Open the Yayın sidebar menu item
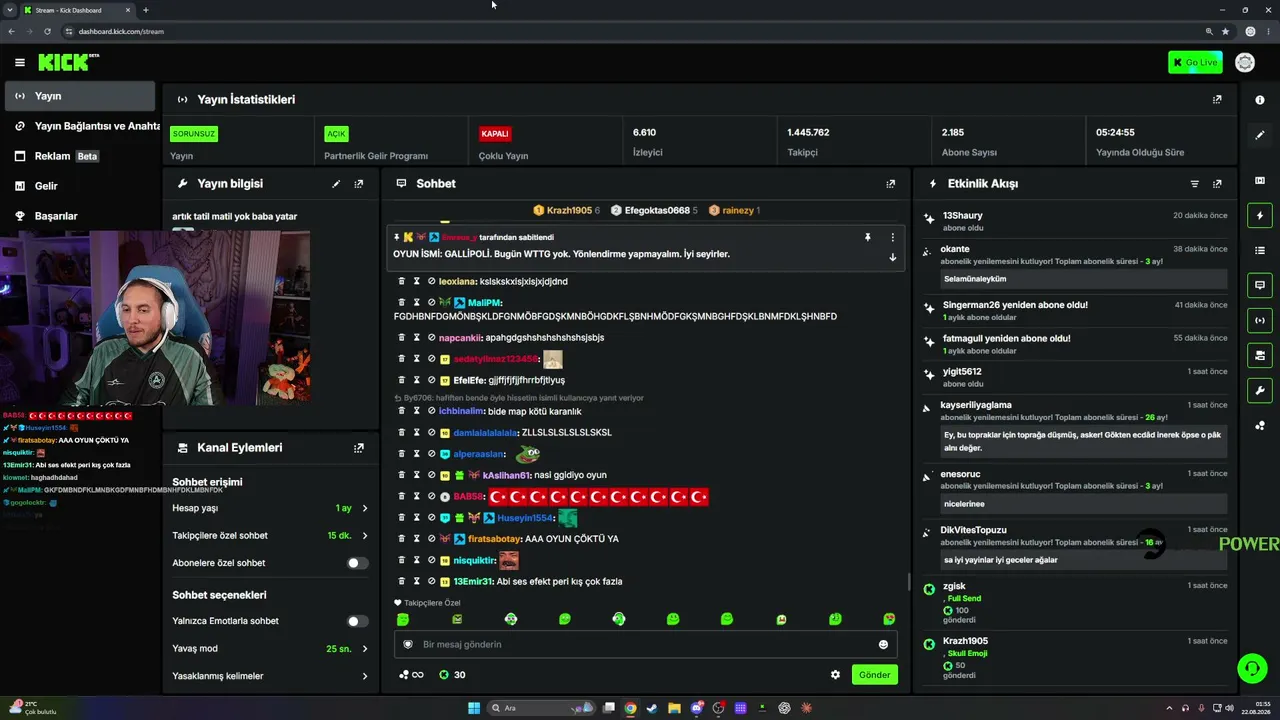 point(80,96)
